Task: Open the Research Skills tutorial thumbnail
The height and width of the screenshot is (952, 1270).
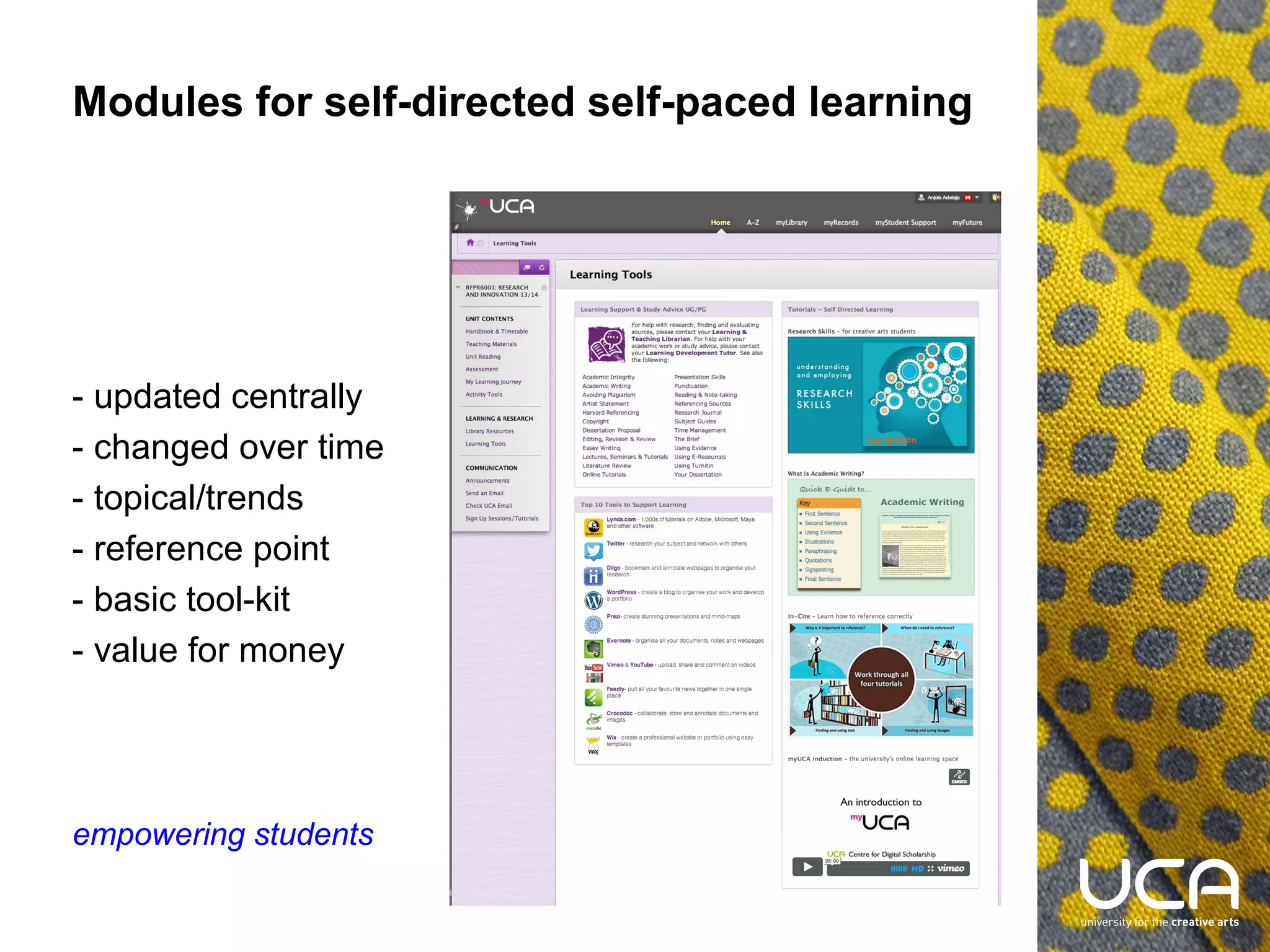Action: pyautogui.click(x=881, y=395)
